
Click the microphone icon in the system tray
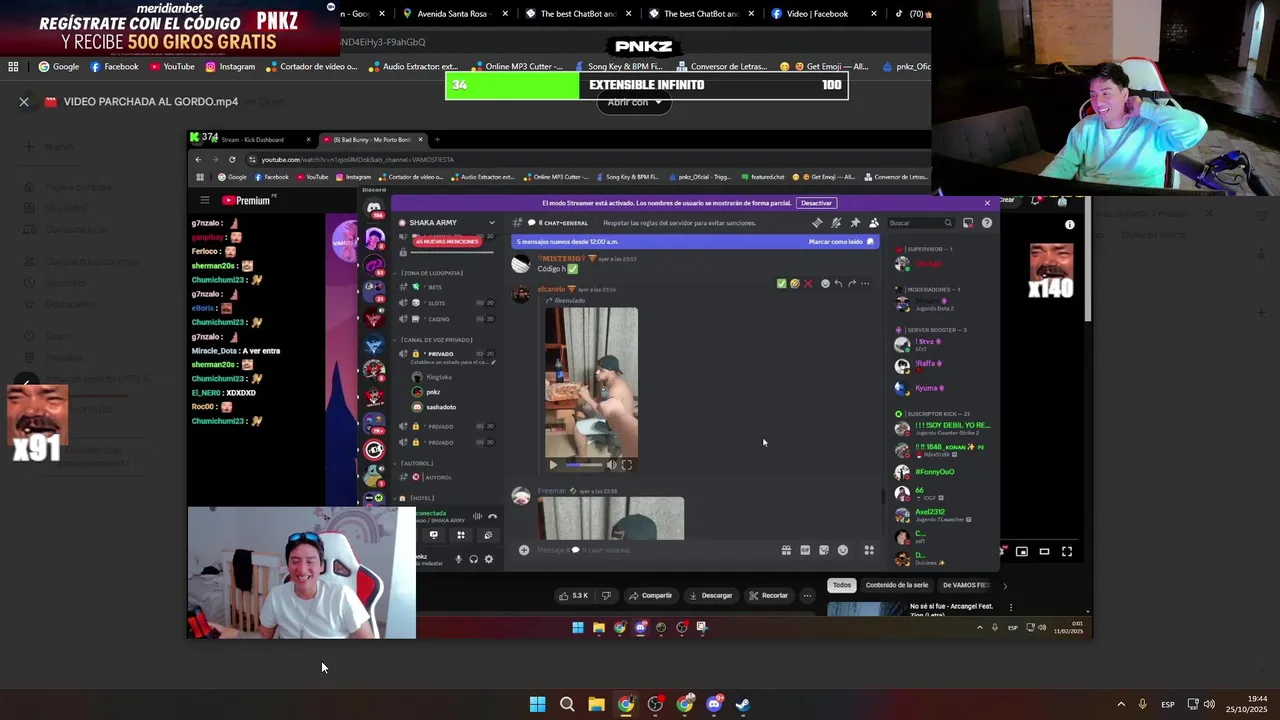pos(1142,704)
